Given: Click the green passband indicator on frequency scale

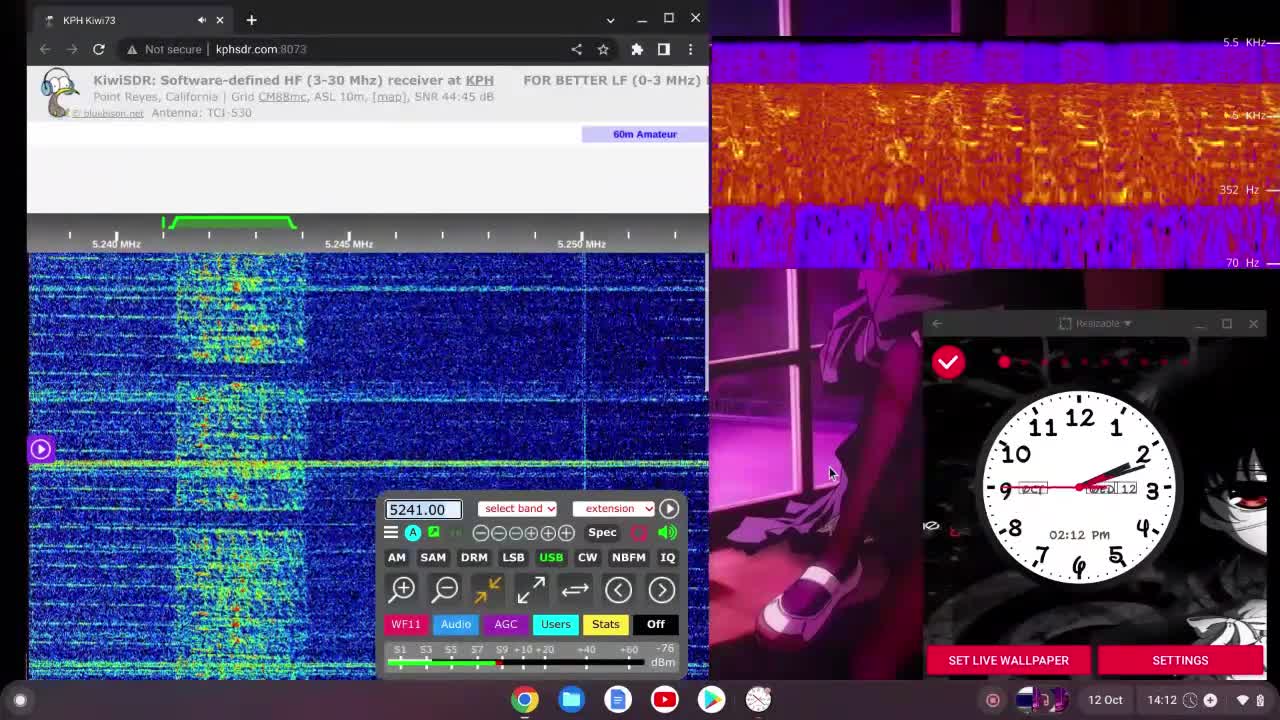Looking at the screenshot, I should point(232,222).
